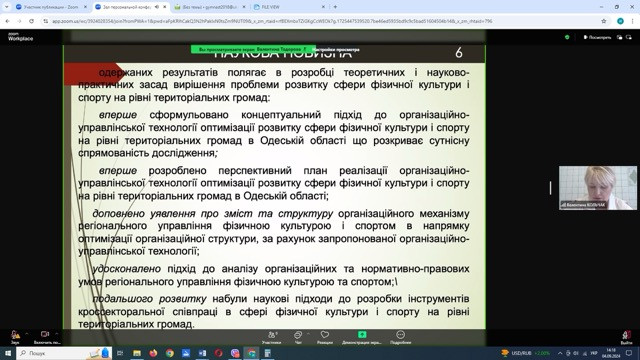Open Task View on the taskbar

(120, 353)
